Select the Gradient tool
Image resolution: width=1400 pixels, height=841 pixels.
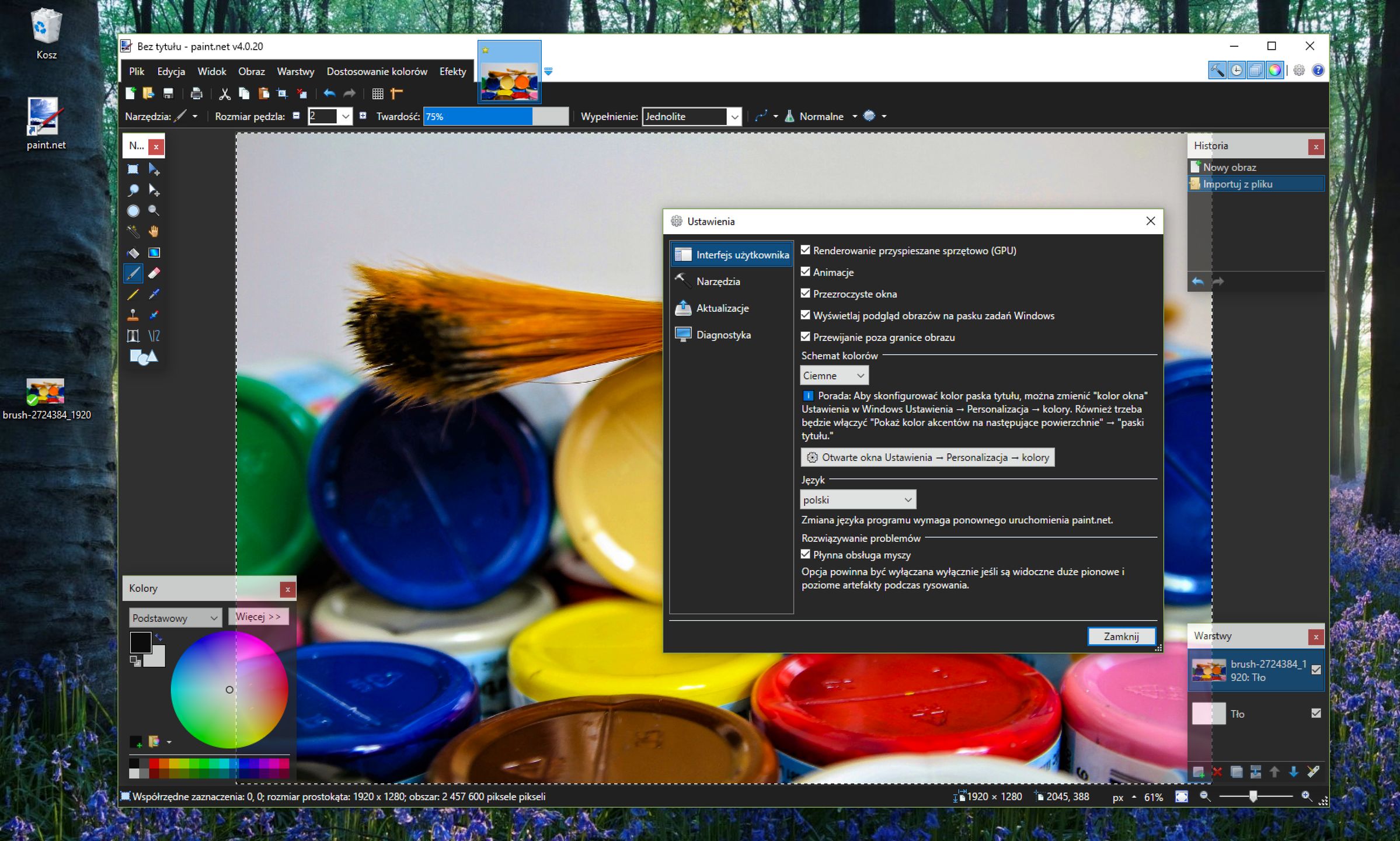click(x=154, y=253)
